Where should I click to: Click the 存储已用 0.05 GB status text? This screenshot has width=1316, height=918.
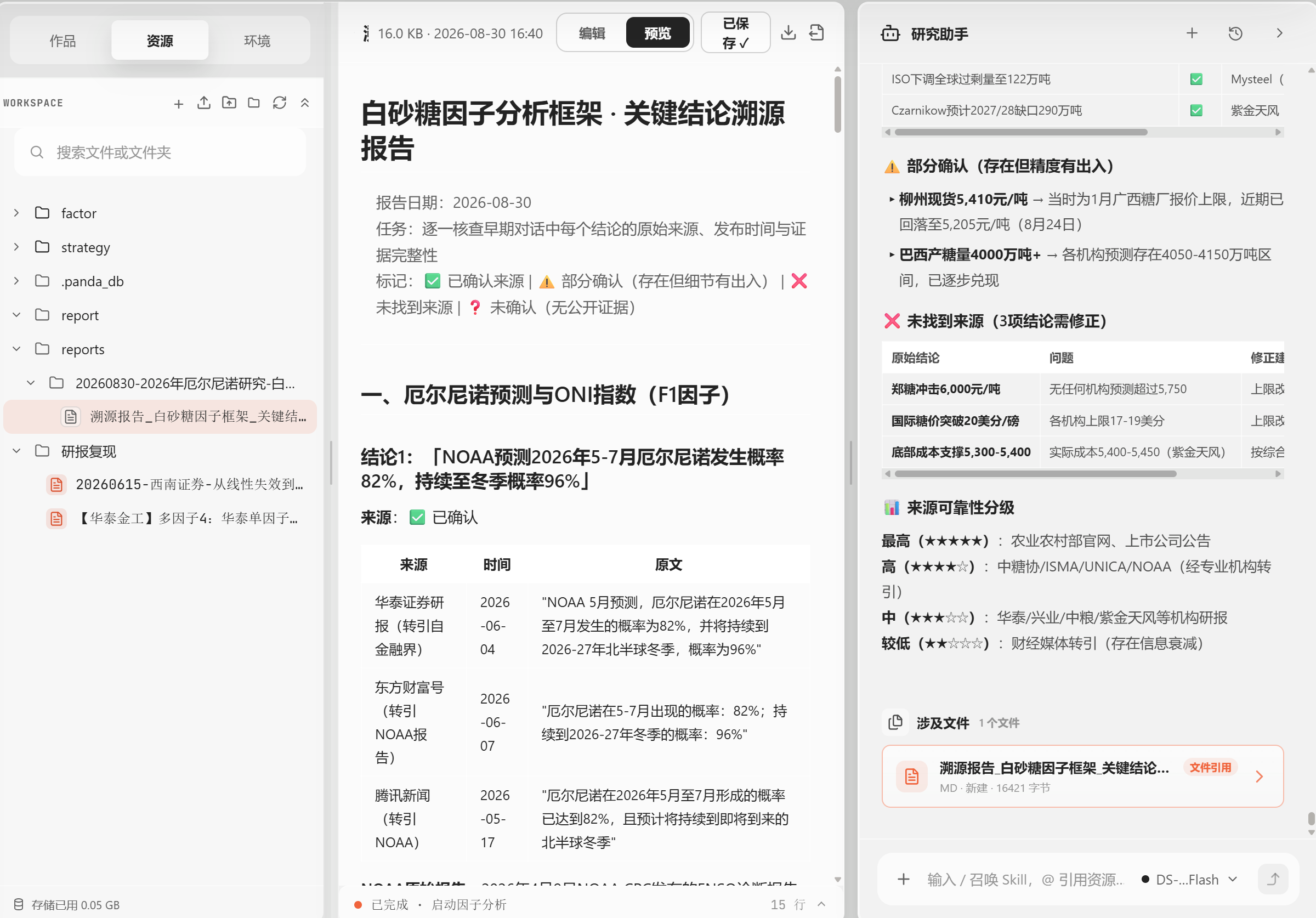click(x=76, y=905)
